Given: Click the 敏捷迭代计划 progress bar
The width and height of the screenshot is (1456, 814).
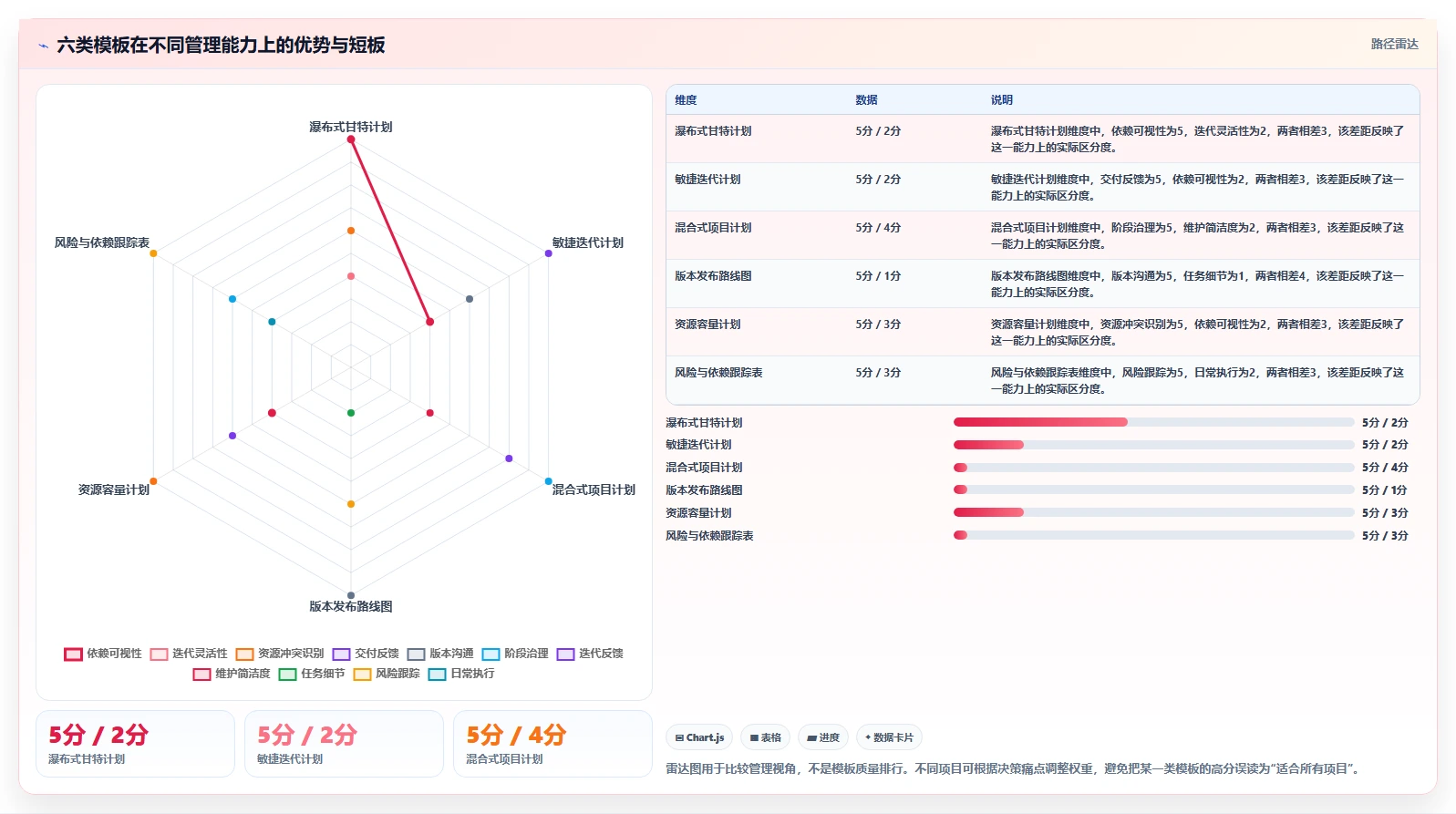Looking at the screenshot, I should pyautogui.click(x=1153, y=445).
